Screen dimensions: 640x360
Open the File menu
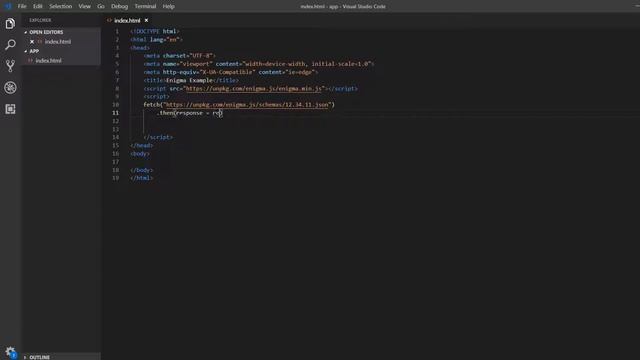[22, 6]
